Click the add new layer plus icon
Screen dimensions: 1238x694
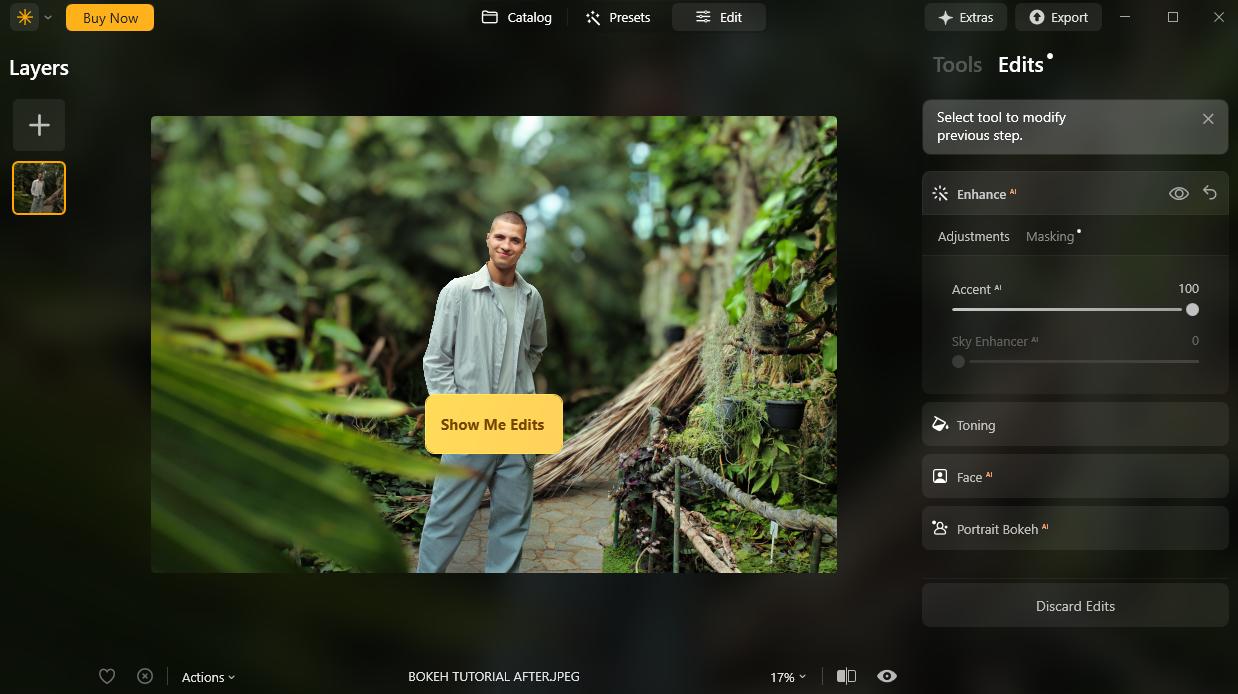click(38, 124)
